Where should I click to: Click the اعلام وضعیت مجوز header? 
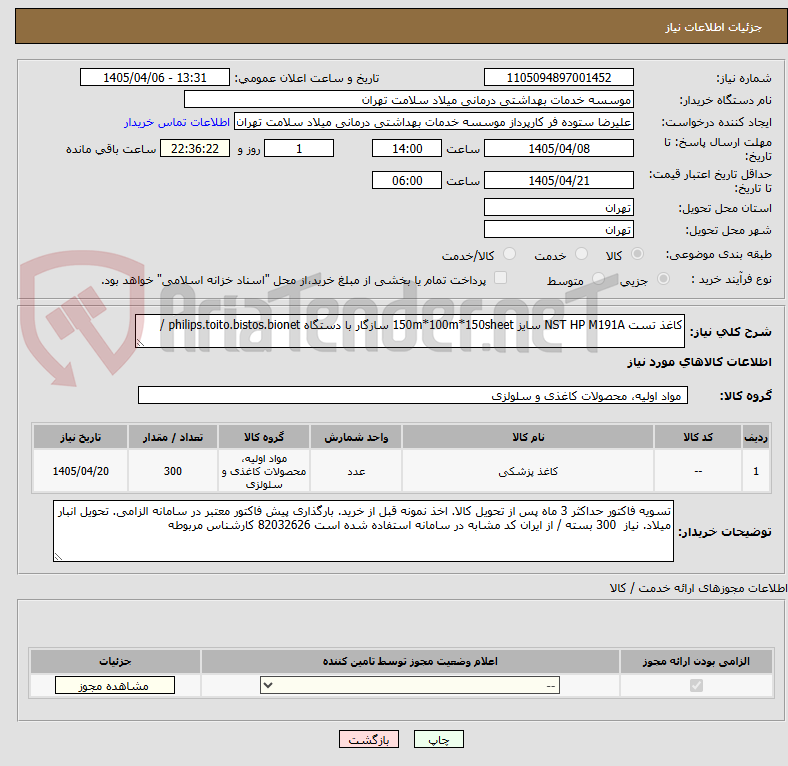[410, 661]
